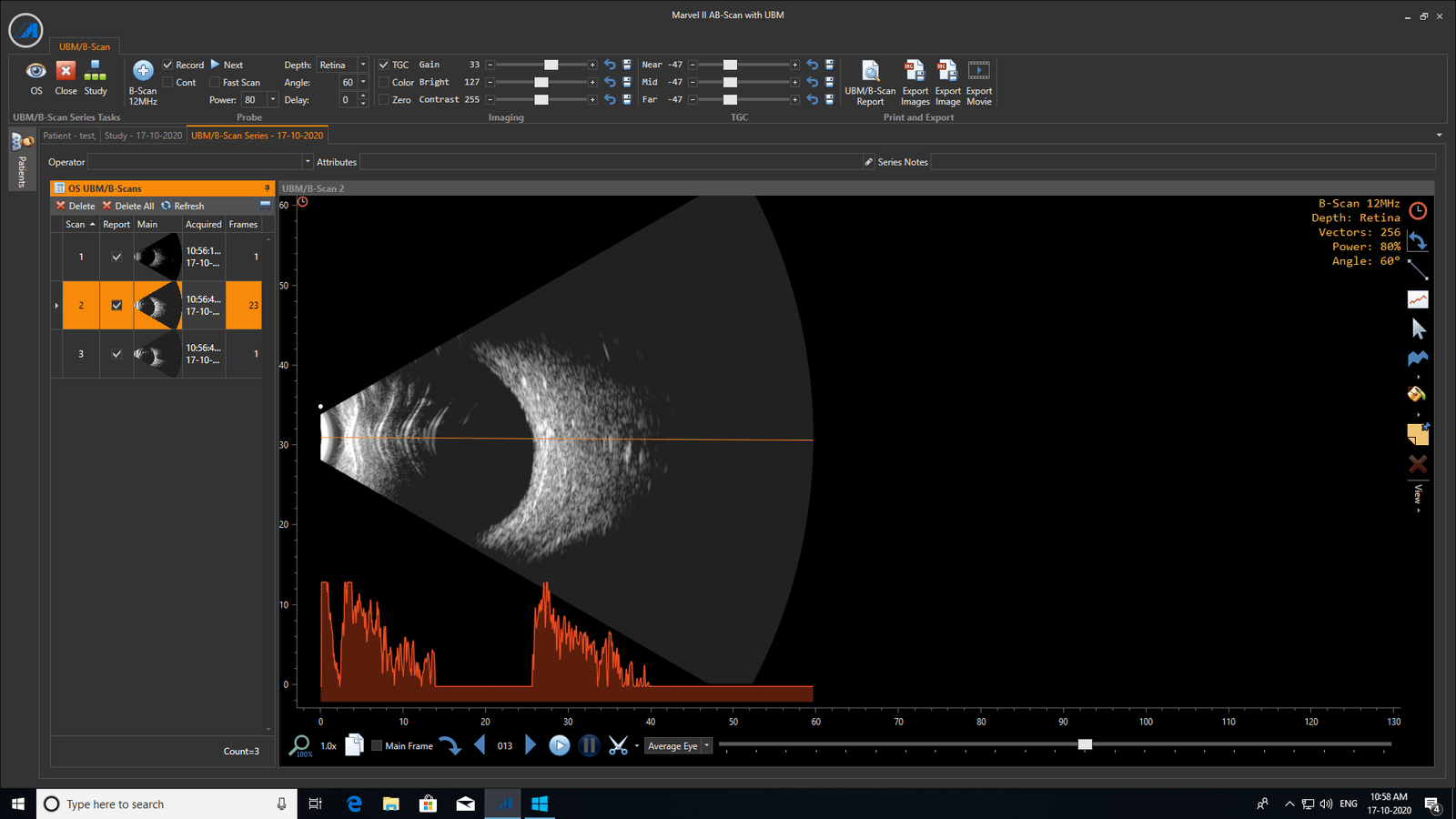Image resolution: width=1456 pixels, height=819 pixels.
Task: Open the Power value dropdown
Action: point(272,100)
